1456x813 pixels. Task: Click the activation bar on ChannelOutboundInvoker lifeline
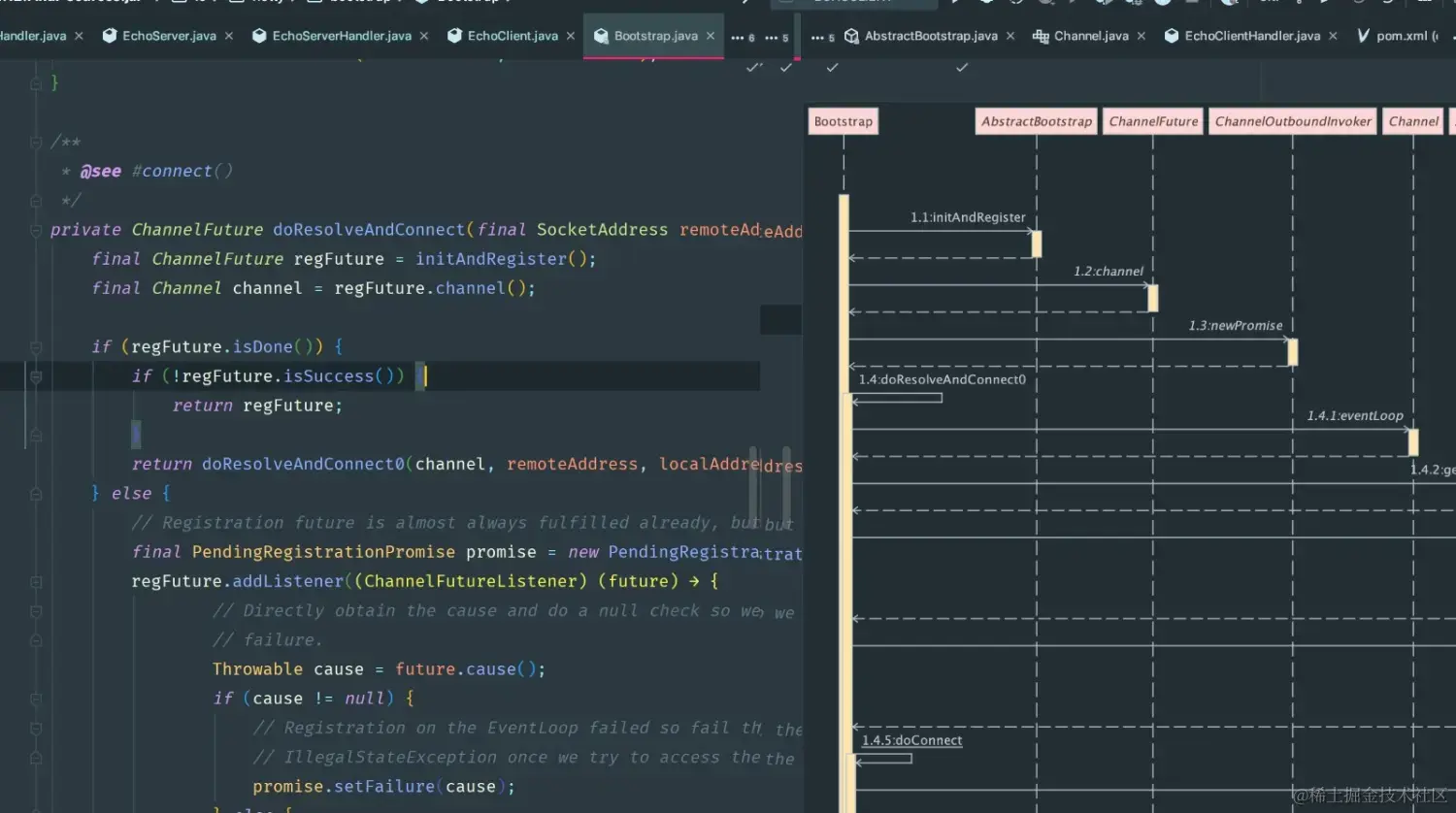pyautogui.click(x=1293, y=352)
